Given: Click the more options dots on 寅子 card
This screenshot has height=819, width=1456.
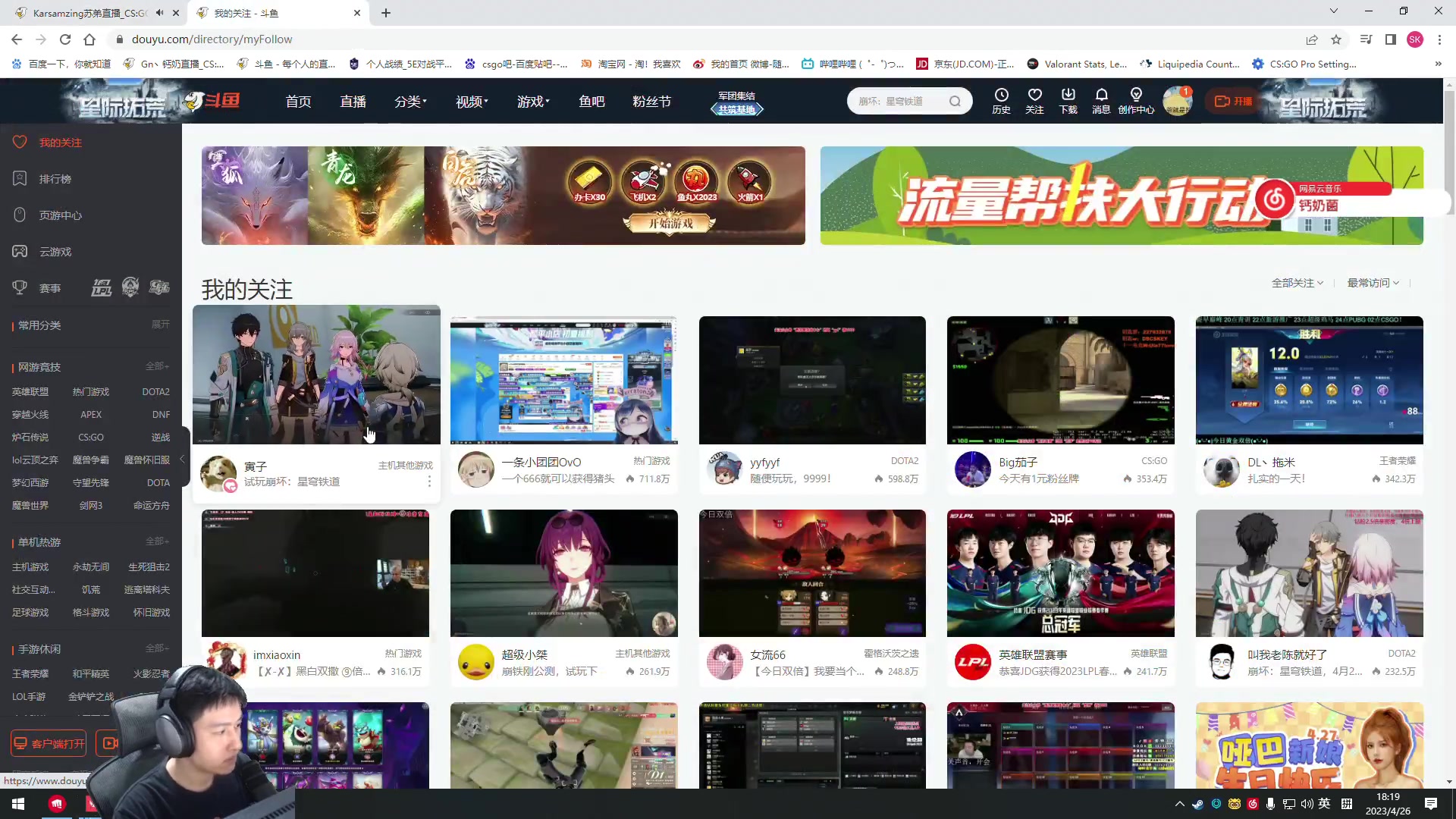Looking at the screenshot, I should pyautogui.click(x=429, y=482).
